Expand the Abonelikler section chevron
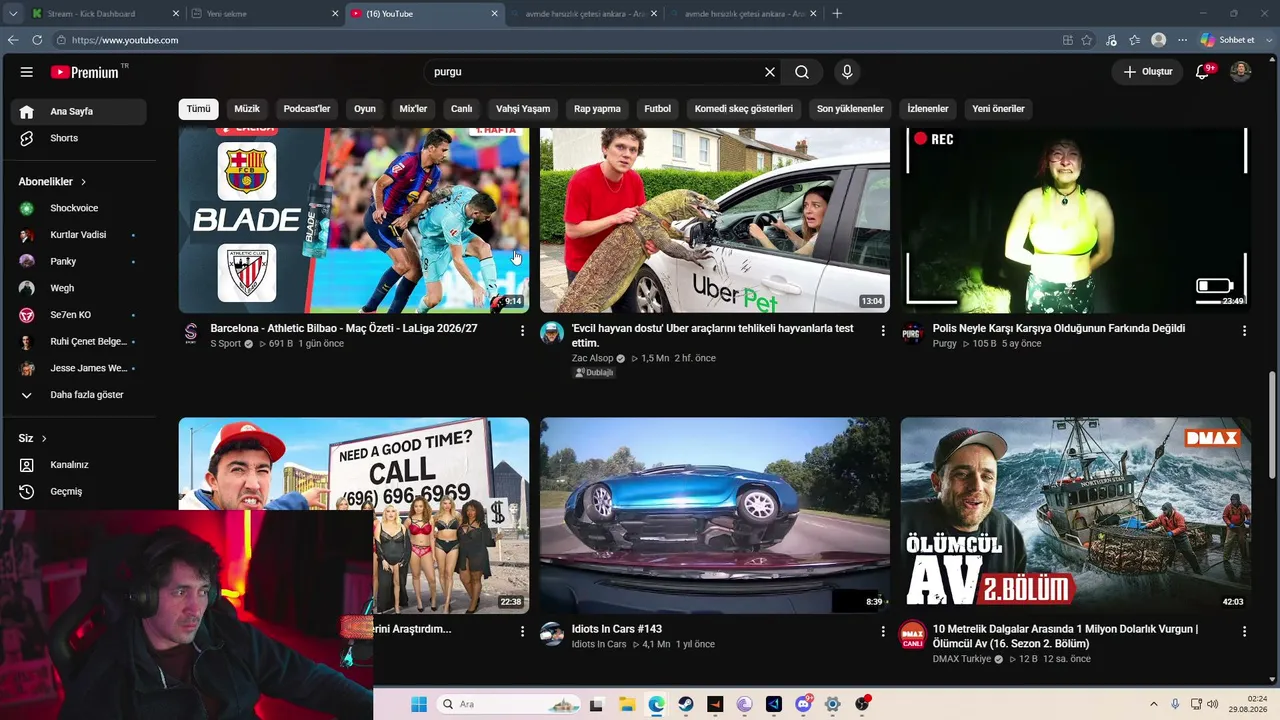 coord(83,182)
